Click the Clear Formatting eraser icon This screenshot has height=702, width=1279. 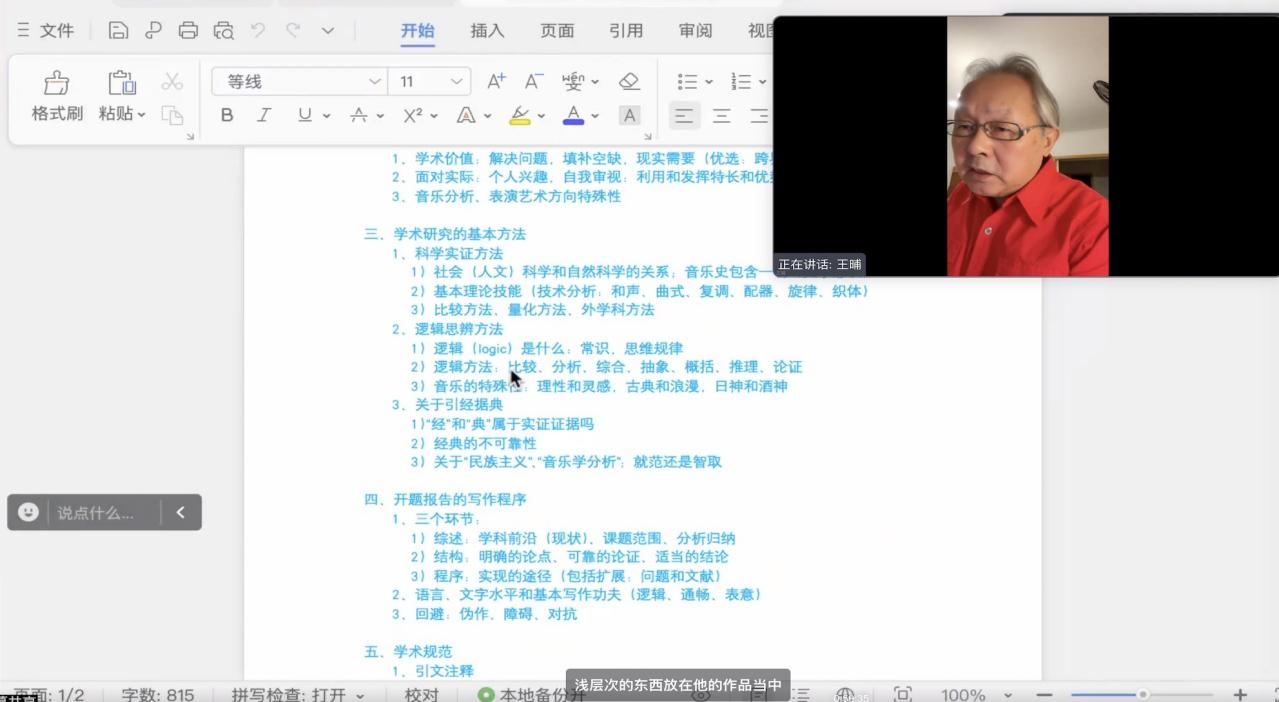click(629, 81)
